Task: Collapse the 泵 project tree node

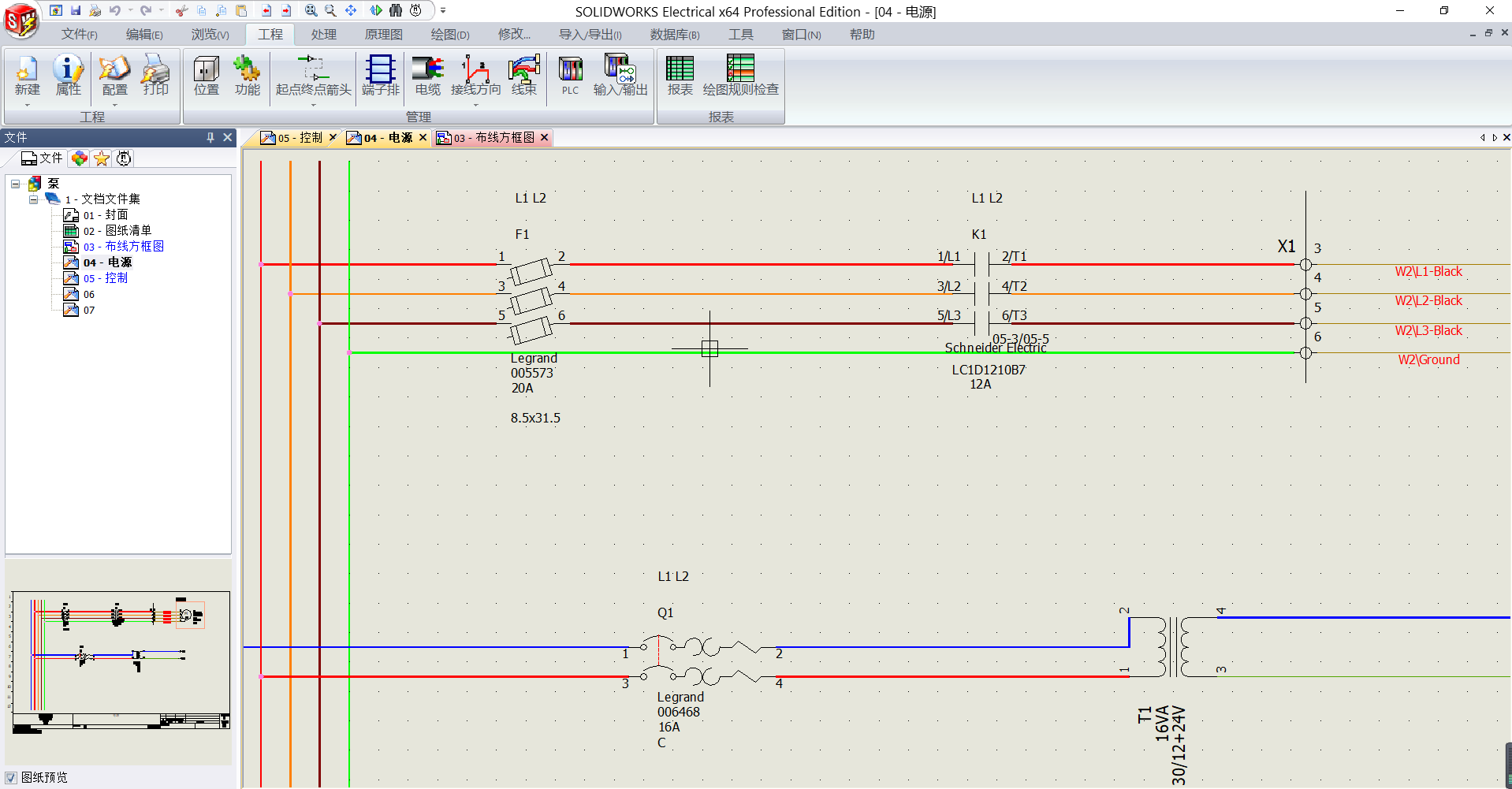Action: pyautogui.click(x=15, y=184)
